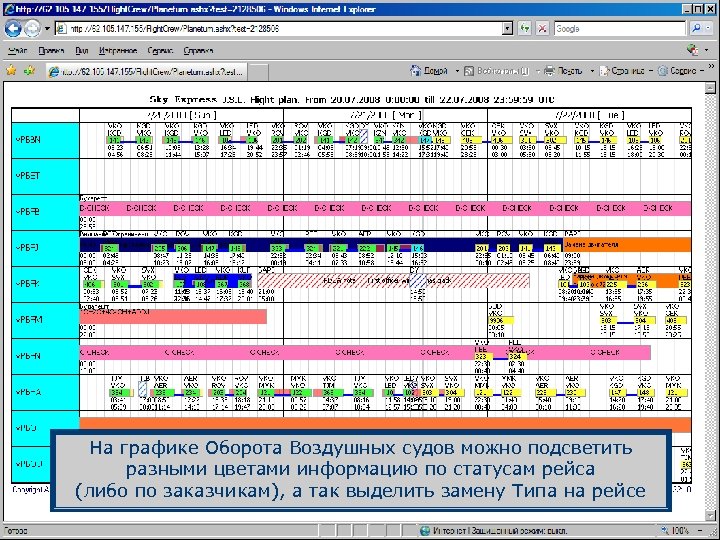This screenshot has width=720, height=540.
Task: Expand the dropdown arrow next to Печать
Action: pyautogui.click(x=592, y=71)
